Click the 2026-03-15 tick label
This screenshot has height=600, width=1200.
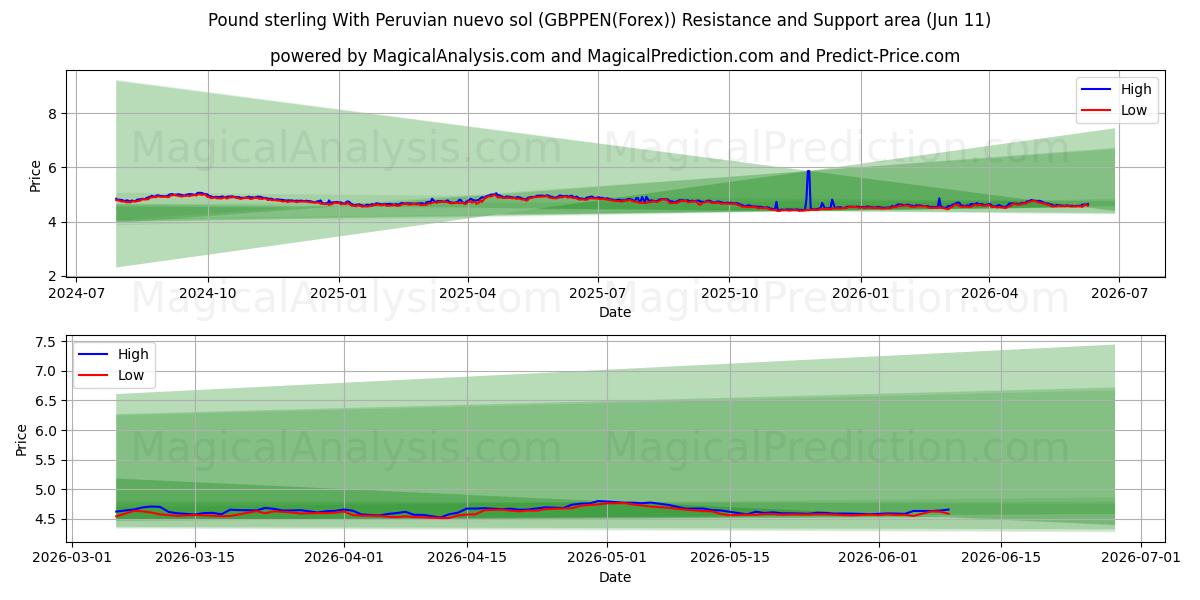coord(194,558)
